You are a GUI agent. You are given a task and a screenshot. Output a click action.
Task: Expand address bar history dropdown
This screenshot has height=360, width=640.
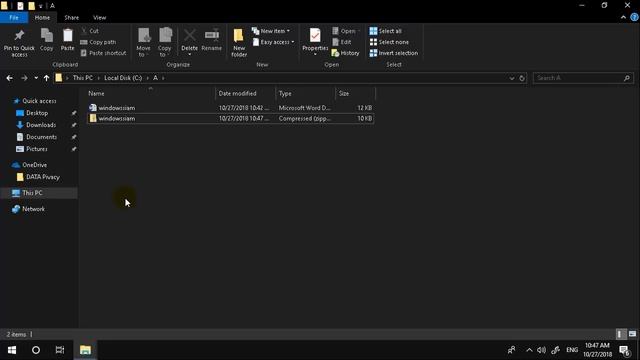tap(511, 78)
